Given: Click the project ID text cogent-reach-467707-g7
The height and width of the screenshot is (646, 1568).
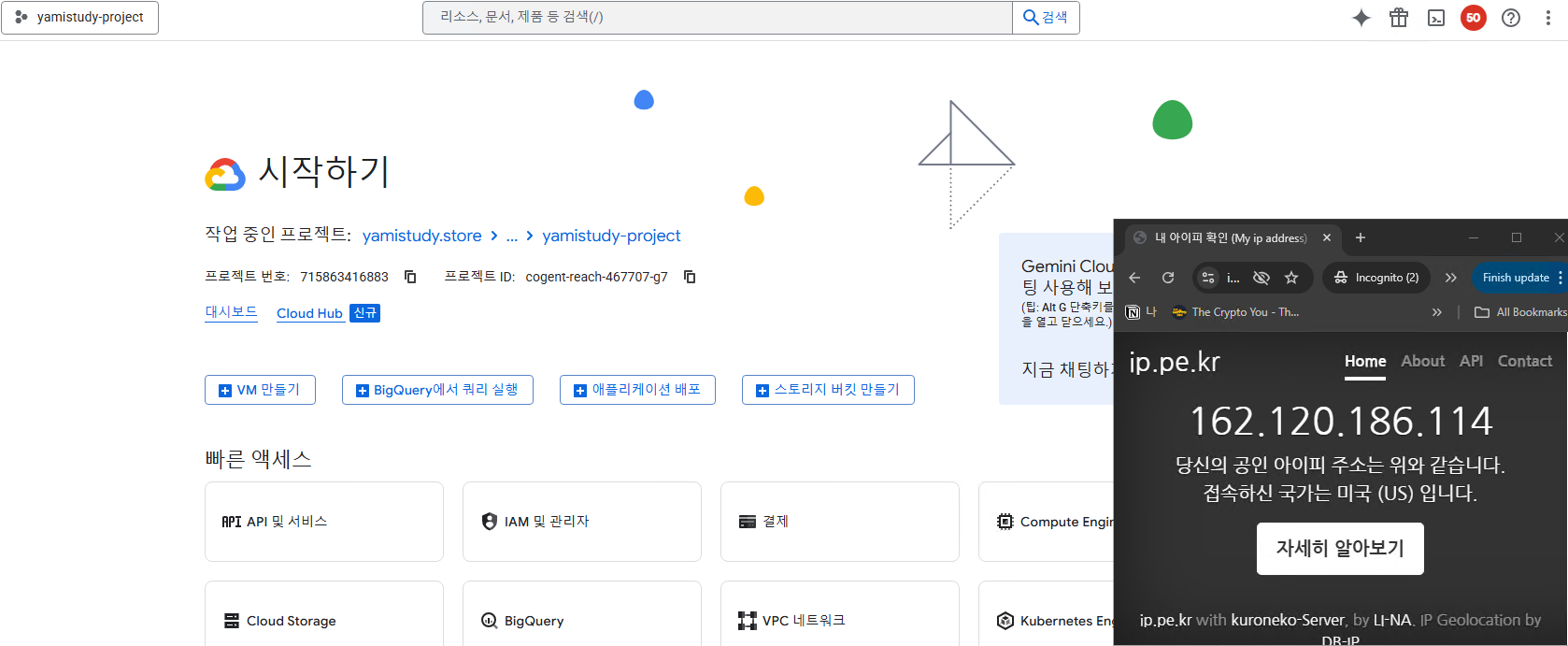Looking at the screenshot, I should point(597,277).
